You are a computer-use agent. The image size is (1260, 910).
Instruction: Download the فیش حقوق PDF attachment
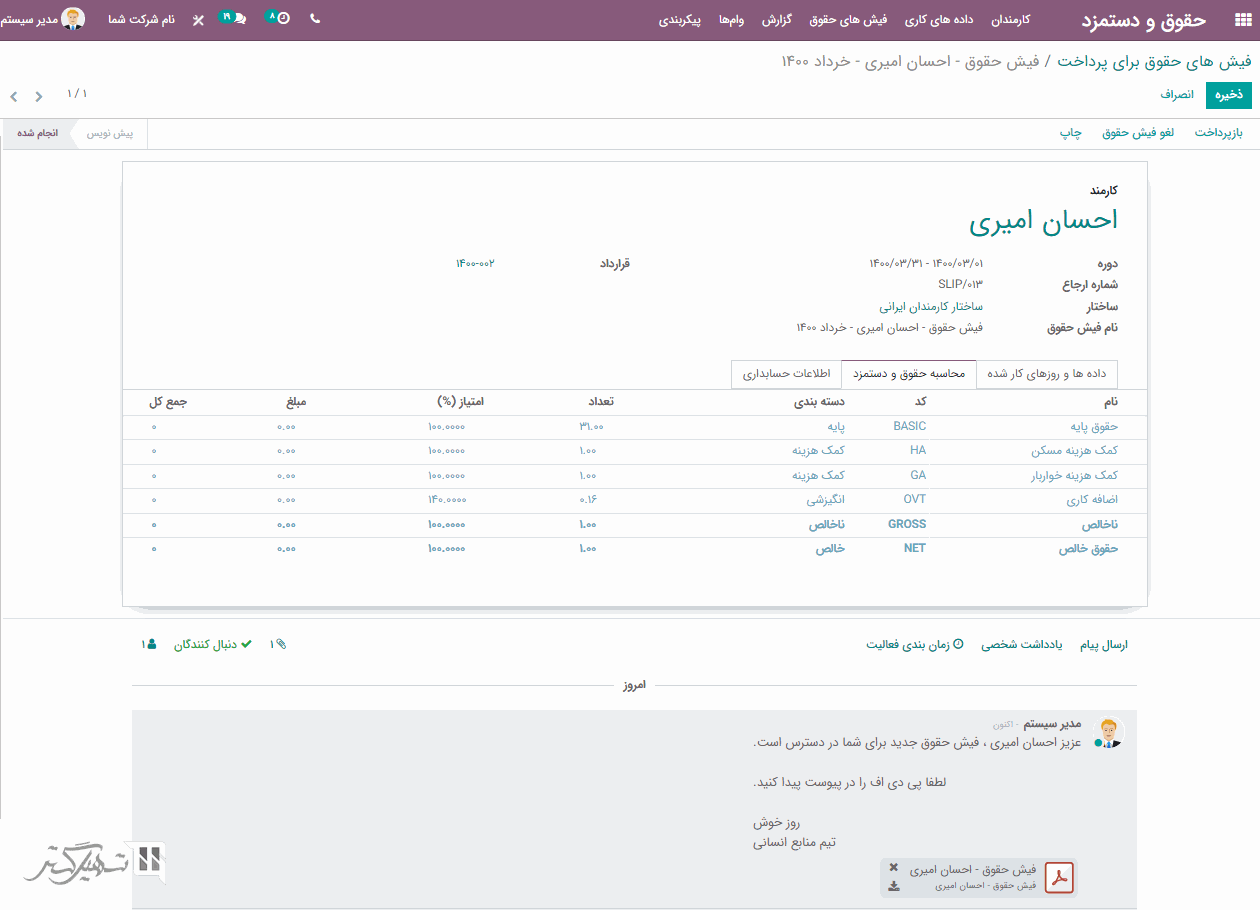click(x=893, y=886)
